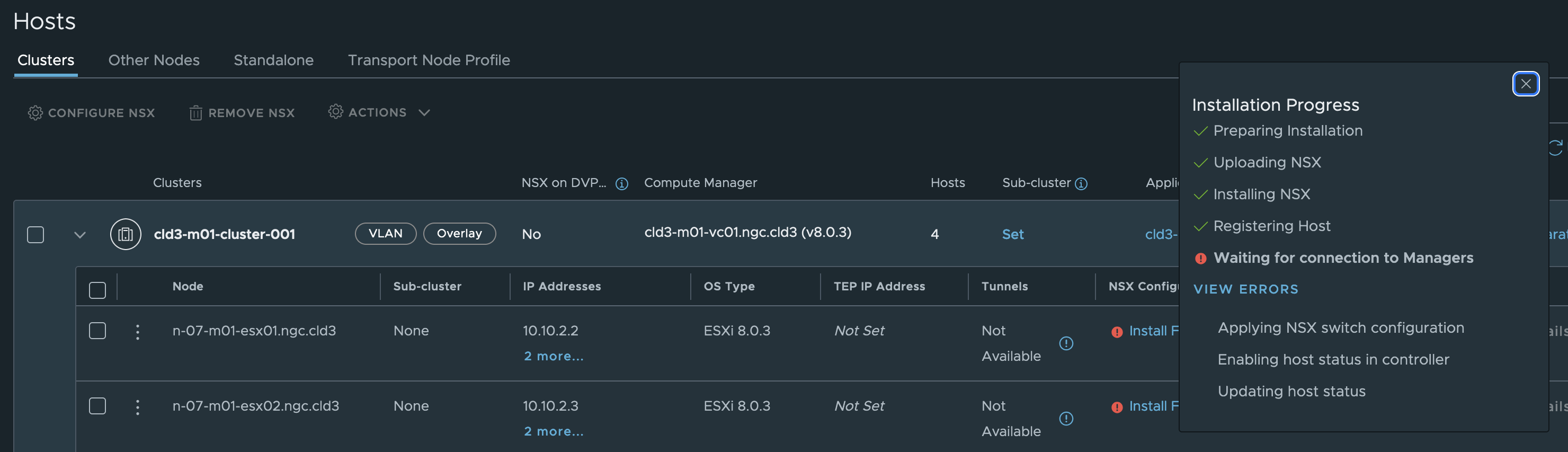This screenshot has height=452, width=1568.
Task: Switch to the Clusters tab
Action: (46, 60)
